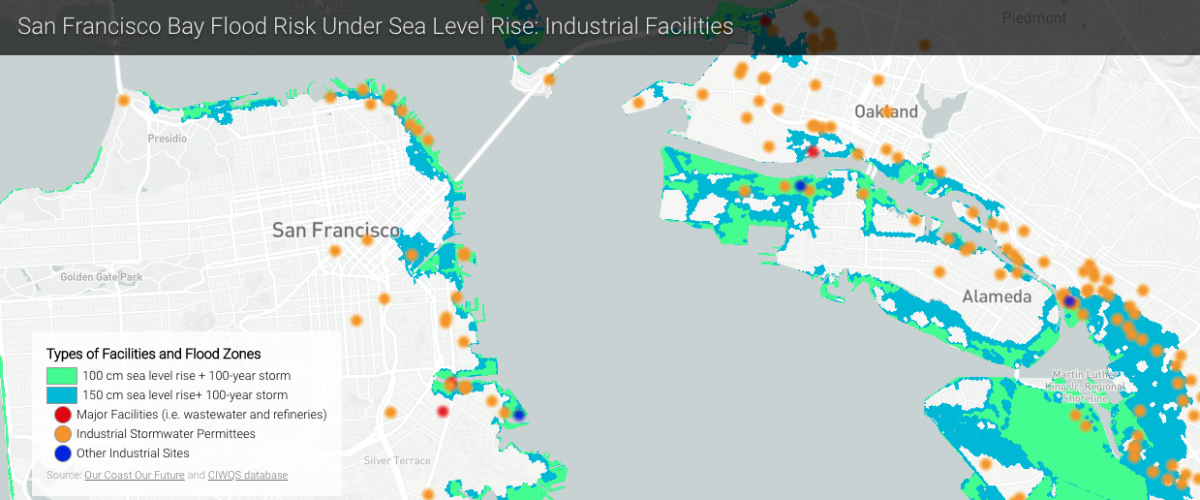Image resolution: width=1200 pixels, height=500 pixels.
Task: Click the orange permittee marker north of Presidio
Action: click(124, 100)
